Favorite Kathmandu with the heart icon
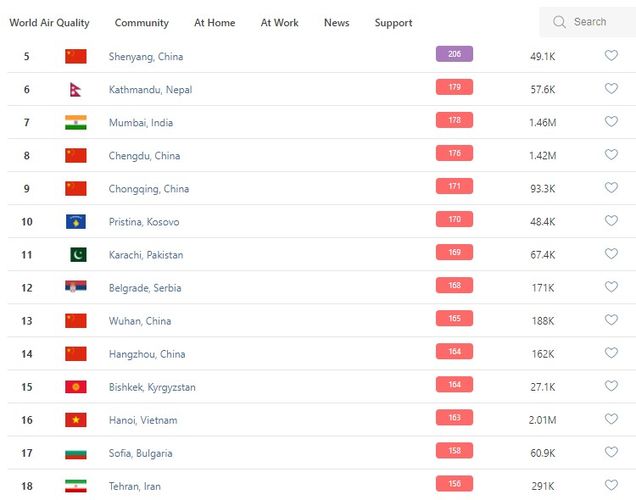Image resolution: width=636 pixels, height=500 pixels. 611,89
